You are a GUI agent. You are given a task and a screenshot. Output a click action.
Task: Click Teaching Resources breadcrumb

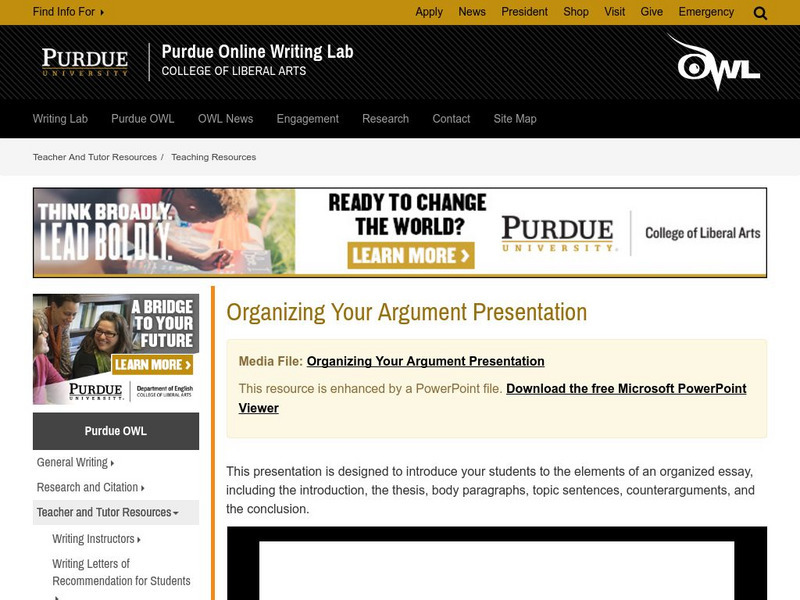tap(213, 157)
